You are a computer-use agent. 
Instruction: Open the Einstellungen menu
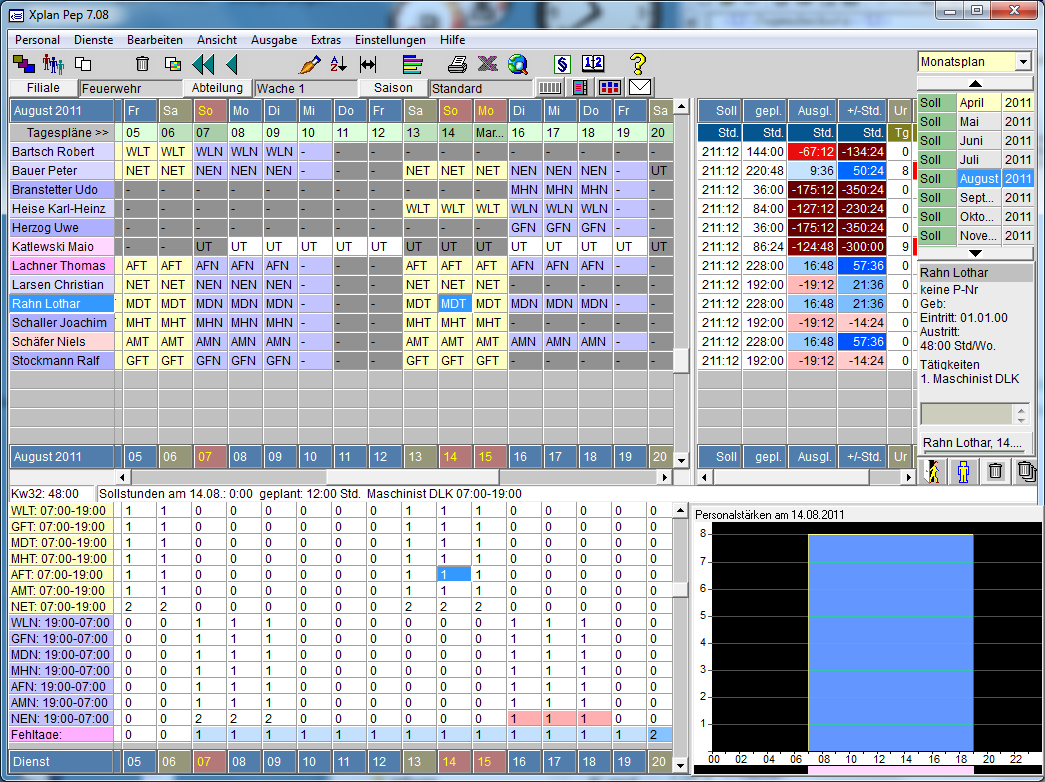pos(390,40)
